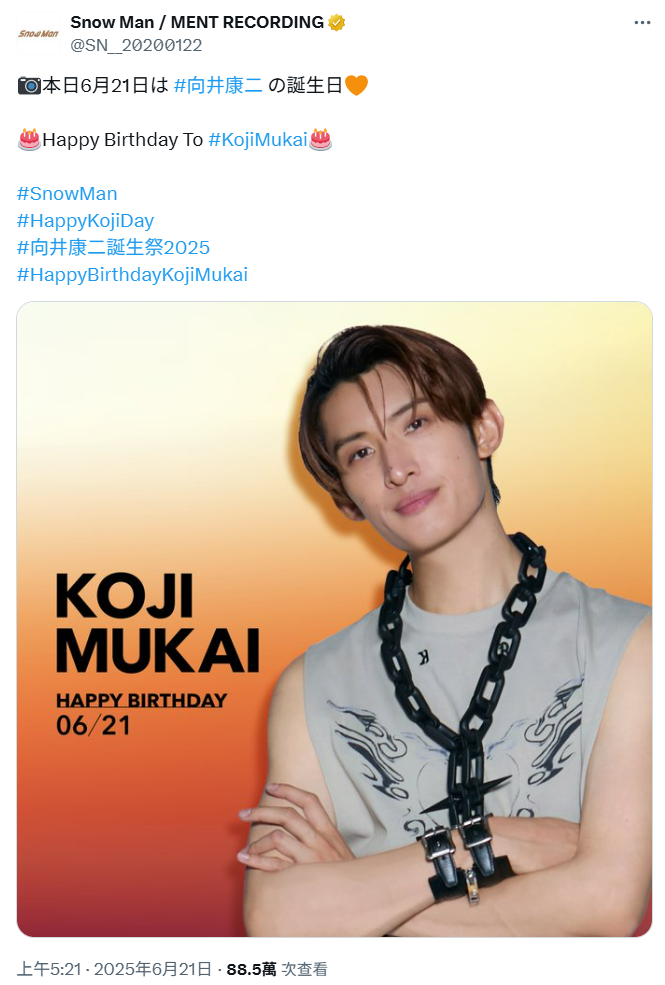
Task: Open the Snow Man / MENT RECORDING profile name
Action: 197,23
